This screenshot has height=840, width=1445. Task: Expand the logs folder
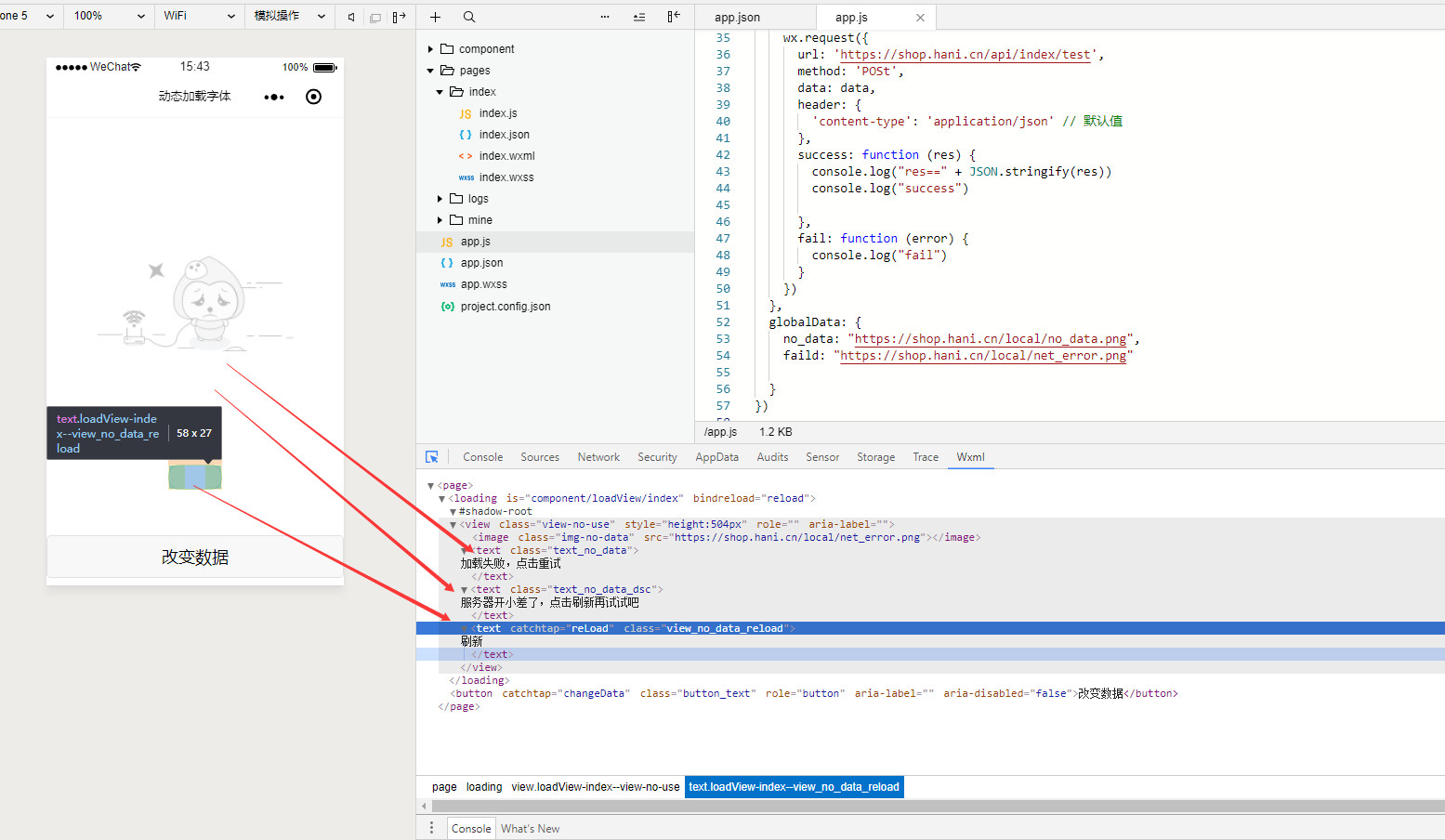coord(478,199)
